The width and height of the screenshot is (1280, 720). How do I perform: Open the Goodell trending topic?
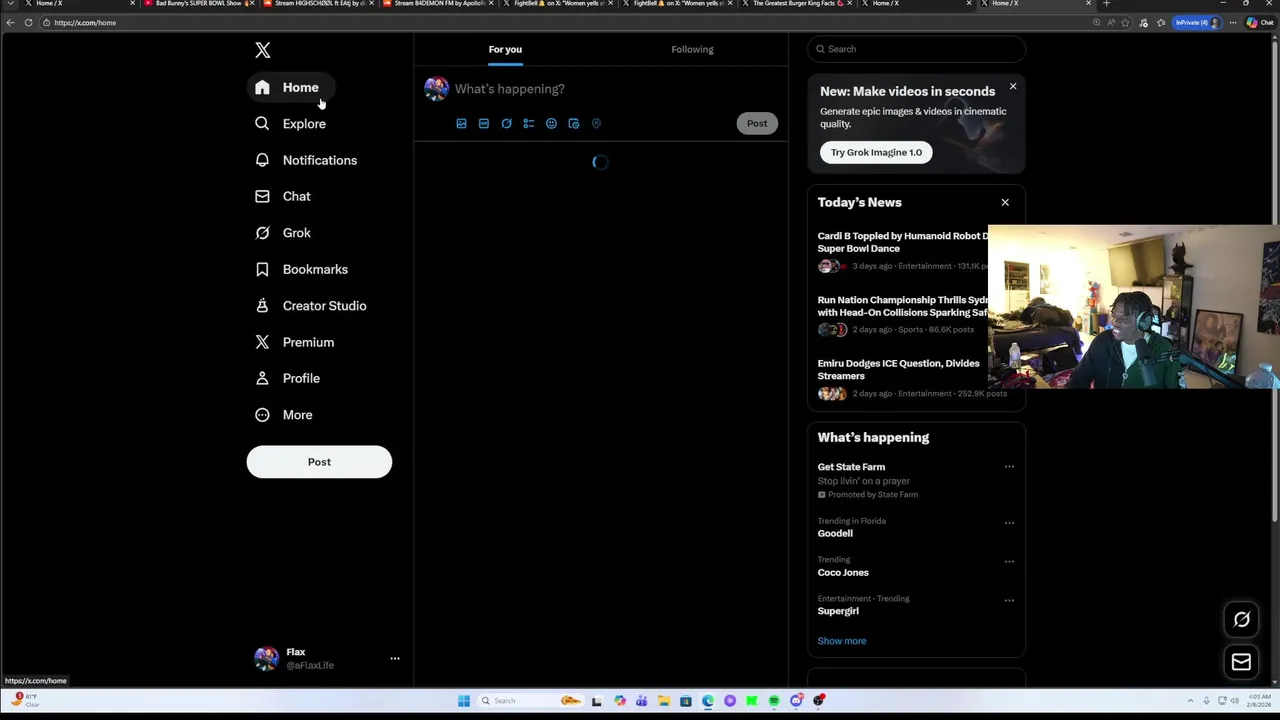tap(835, 534)
